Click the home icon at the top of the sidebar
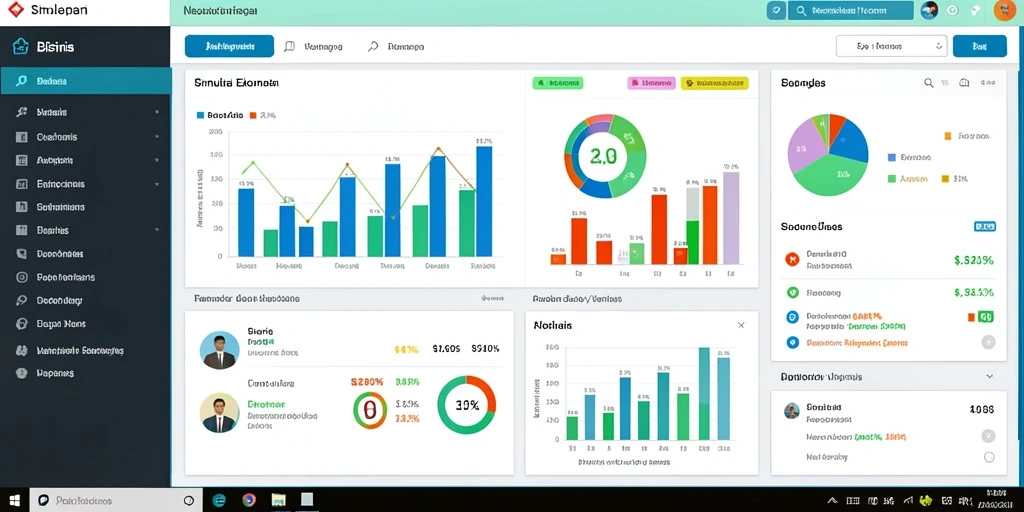 tap(21, 46)
